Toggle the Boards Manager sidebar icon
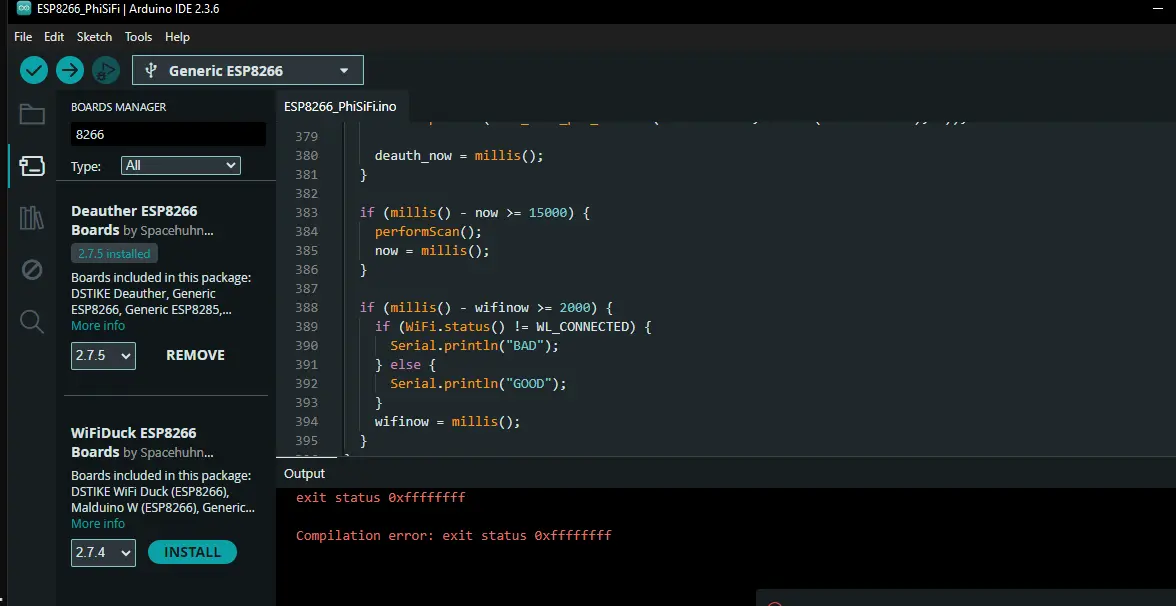The image size is (1176, 606). 32,166
